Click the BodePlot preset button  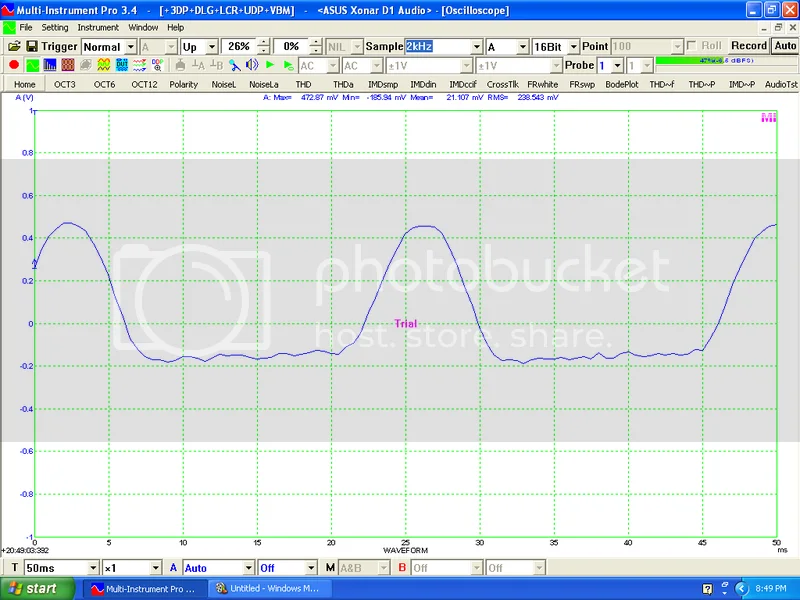[x=621, y=84]
